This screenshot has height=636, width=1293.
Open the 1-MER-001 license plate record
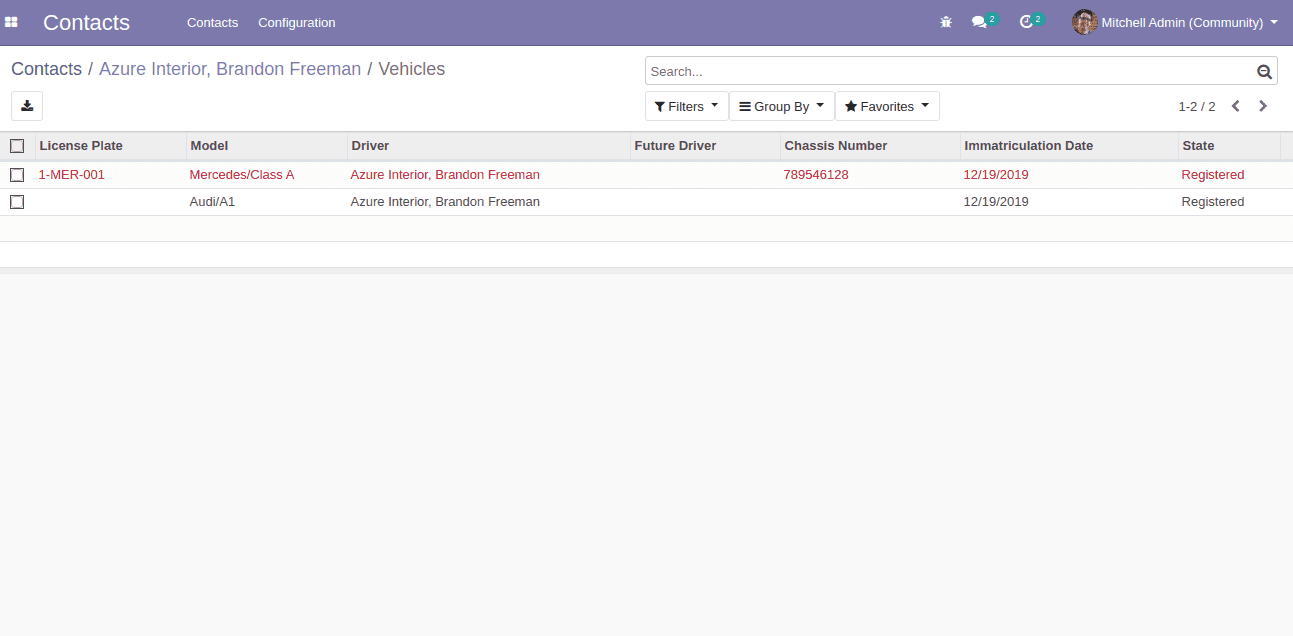click(72, 175)
